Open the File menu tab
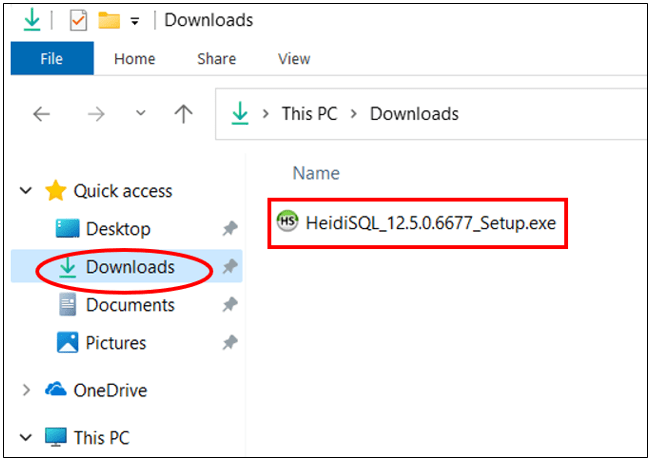The width and height of the screenshot is (652, 463). coord(51,59)
